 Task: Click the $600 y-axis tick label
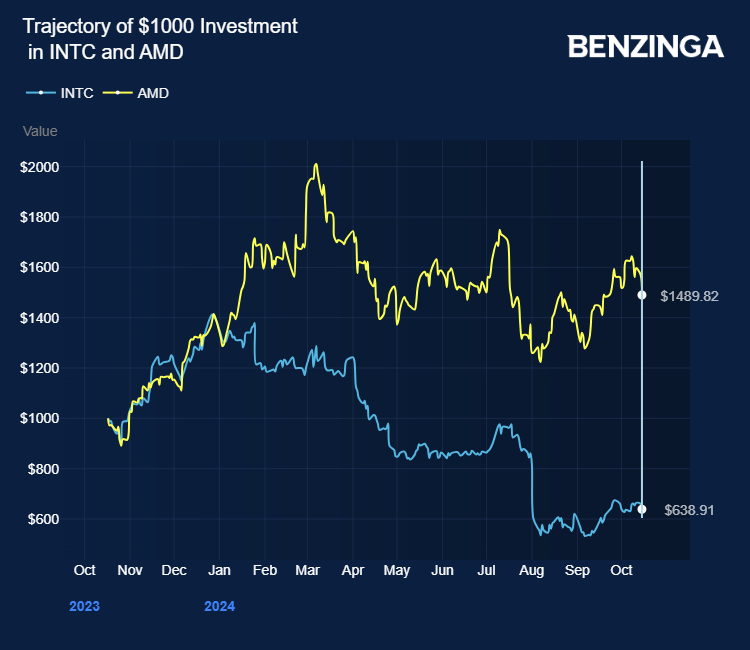click(43, 519)
